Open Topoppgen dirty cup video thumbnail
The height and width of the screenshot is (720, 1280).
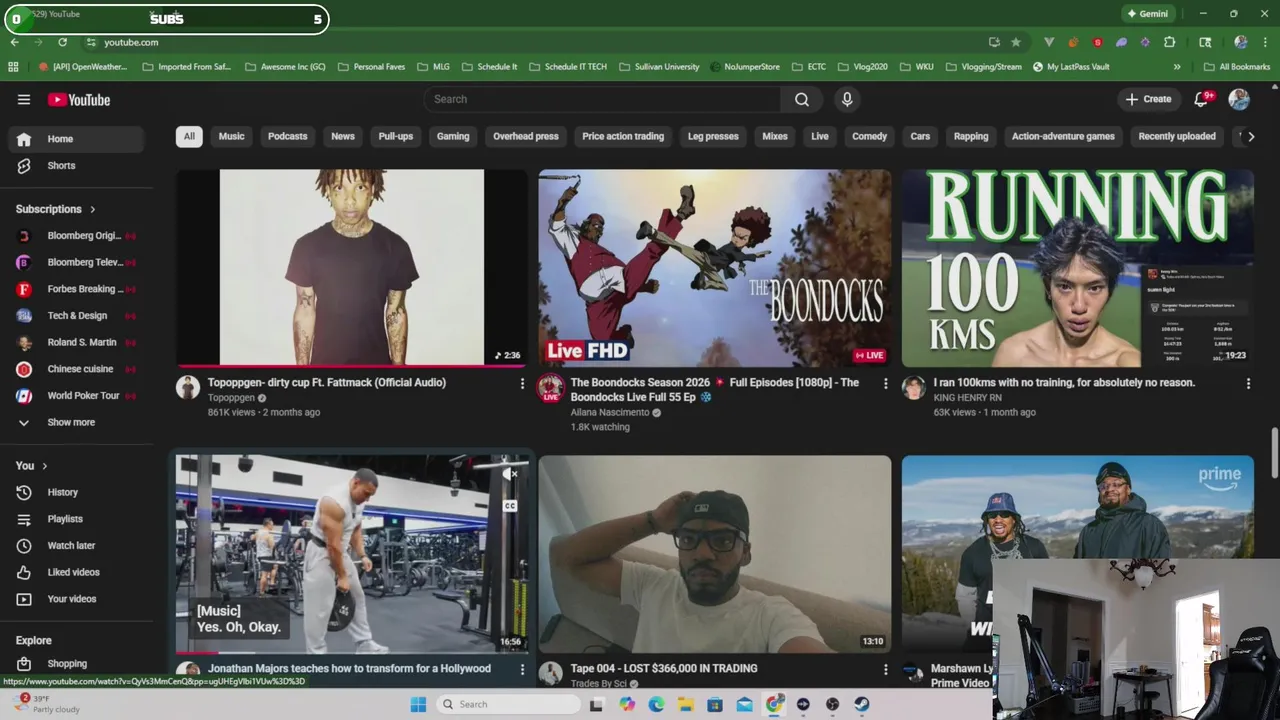[352, 268]
